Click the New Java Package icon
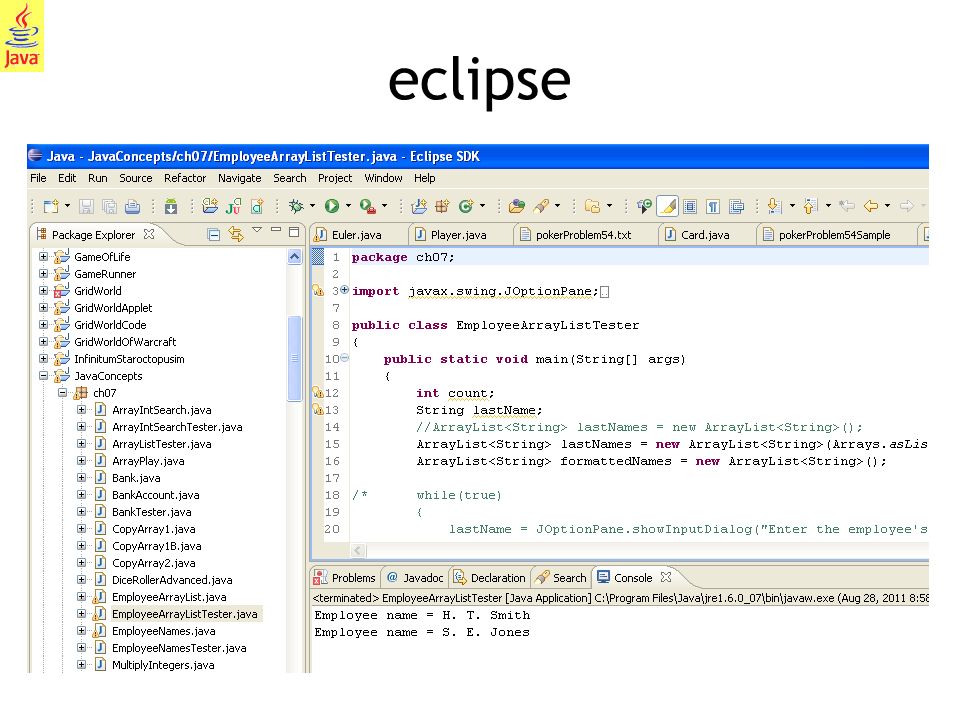The width and height of the screenshot is (960, 720). click(442, 206)
